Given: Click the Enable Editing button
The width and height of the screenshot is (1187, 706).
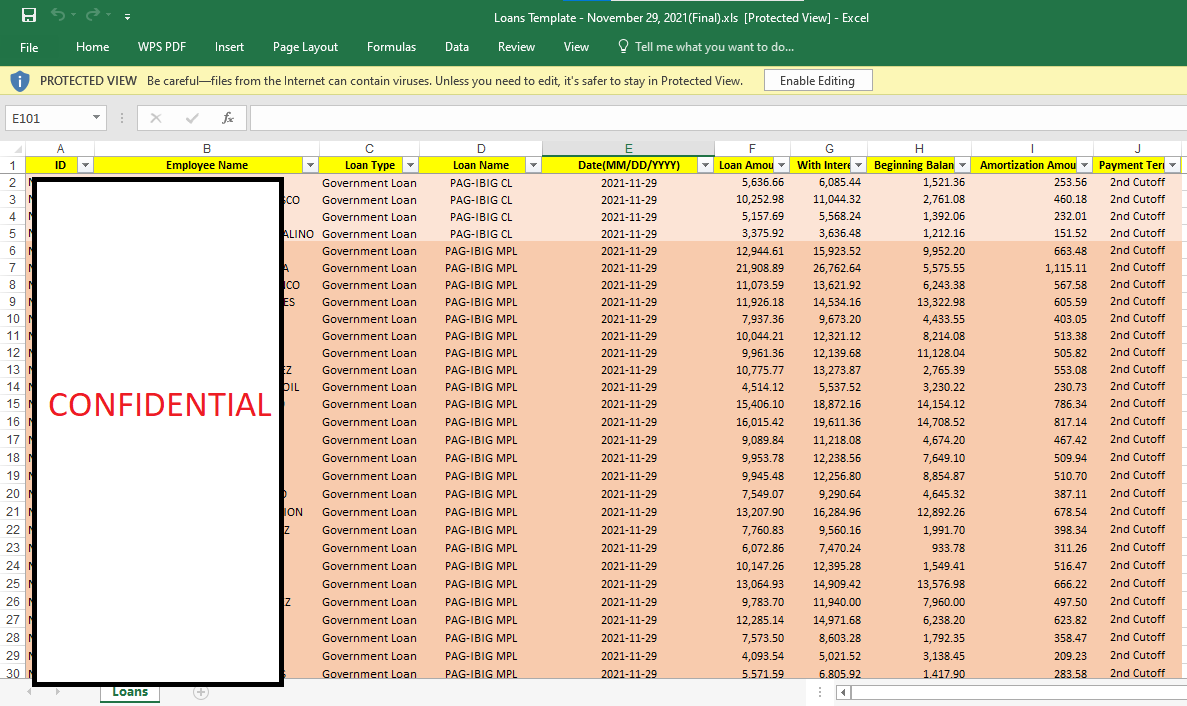Looking at the screenshot, I should click(817, 81).
